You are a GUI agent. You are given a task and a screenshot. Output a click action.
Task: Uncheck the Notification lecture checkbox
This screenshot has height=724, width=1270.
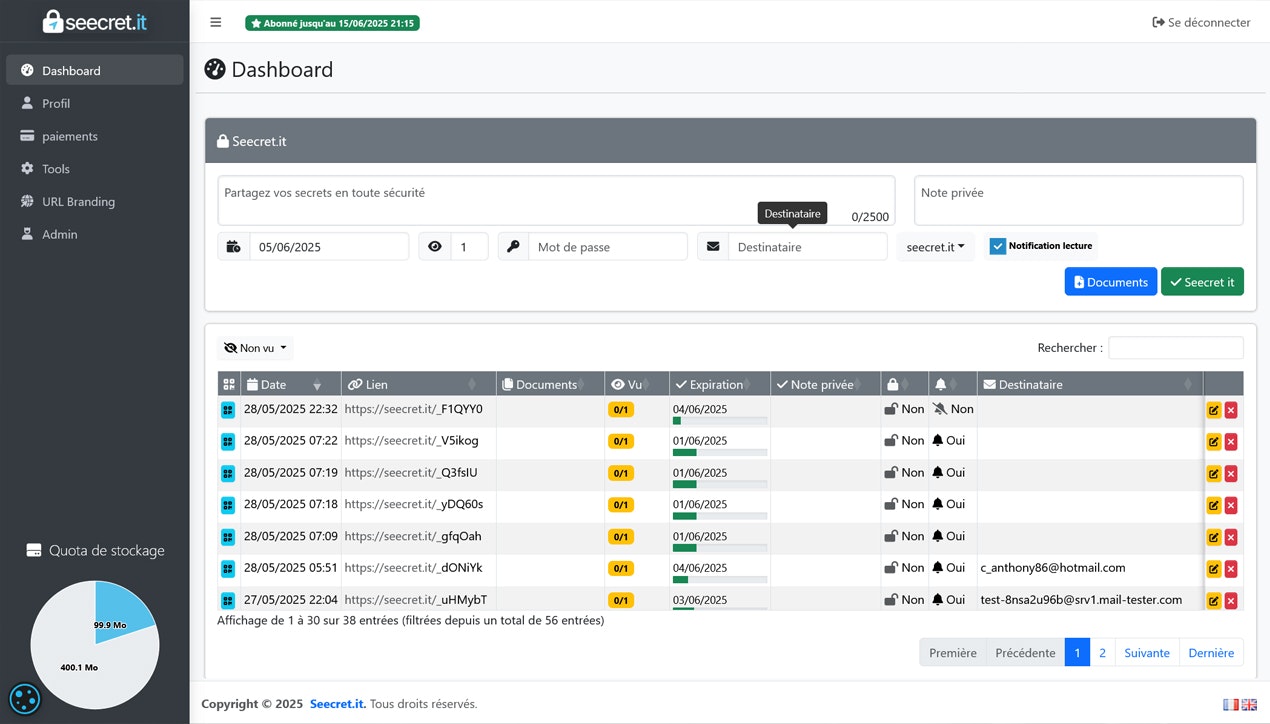pos(997,246)
